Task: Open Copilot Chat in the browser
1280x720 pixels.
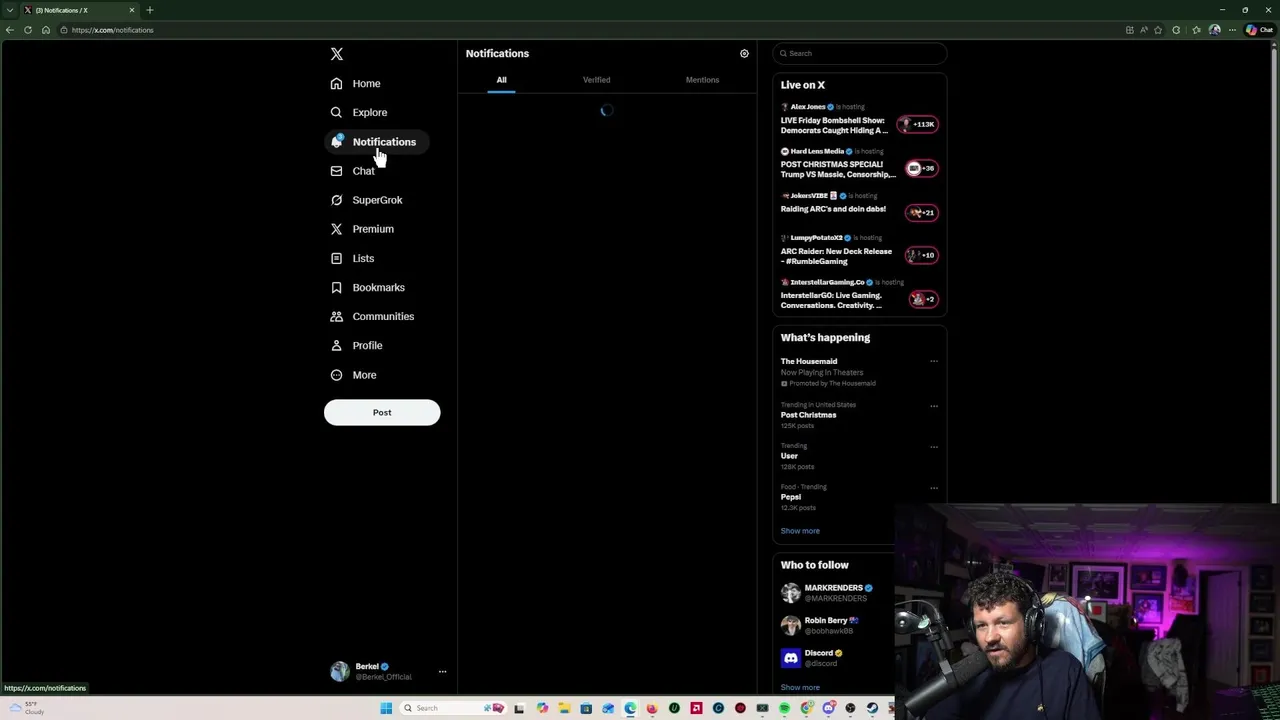Action: point(1259,30)
